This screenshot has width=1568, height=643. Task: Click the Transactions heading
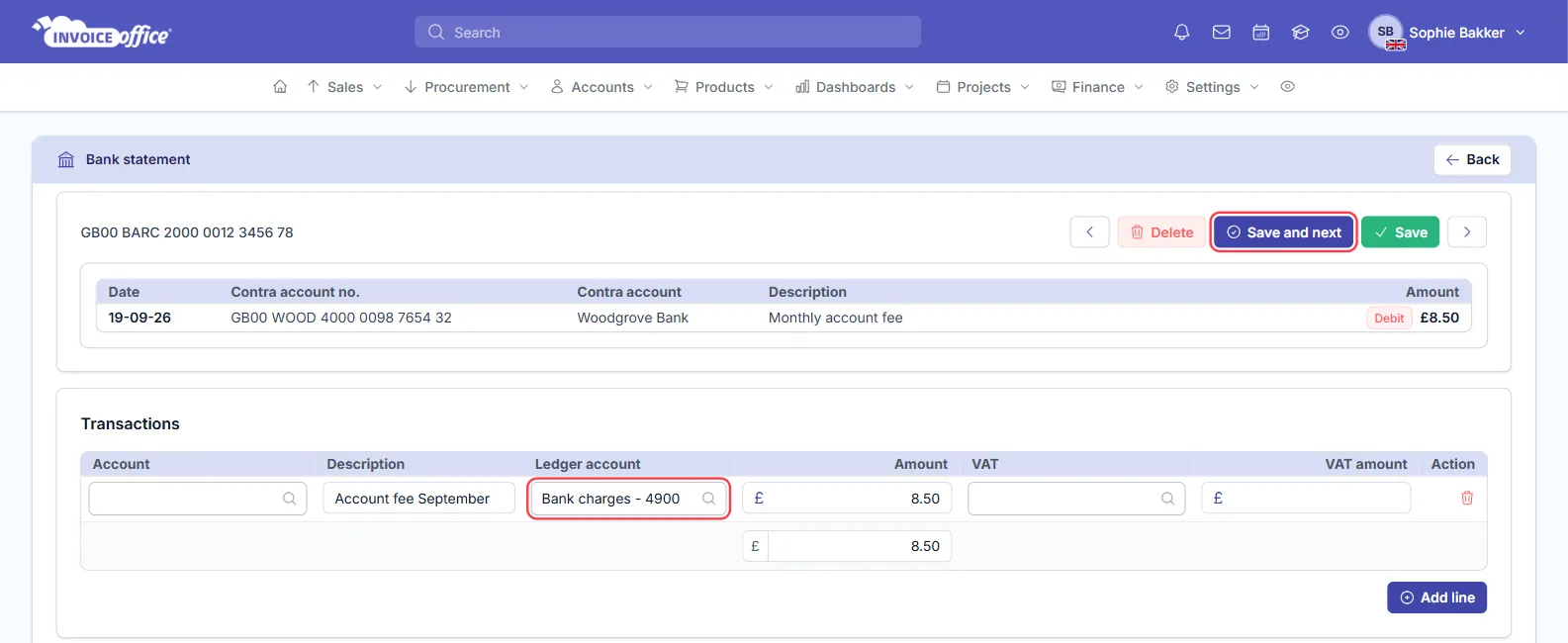(131, 423)
